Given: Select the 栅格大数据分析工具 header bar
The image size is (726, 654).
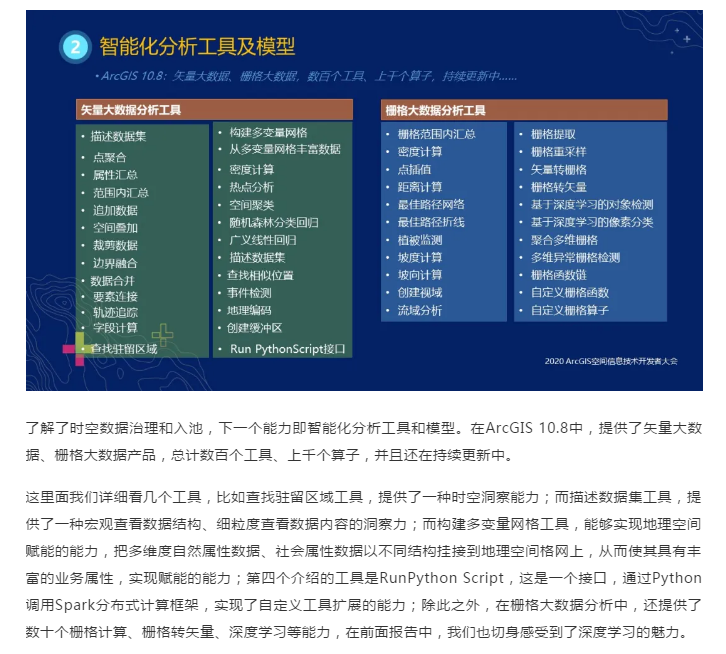Looking at the screenshot, I should click(x=524, y=110).
